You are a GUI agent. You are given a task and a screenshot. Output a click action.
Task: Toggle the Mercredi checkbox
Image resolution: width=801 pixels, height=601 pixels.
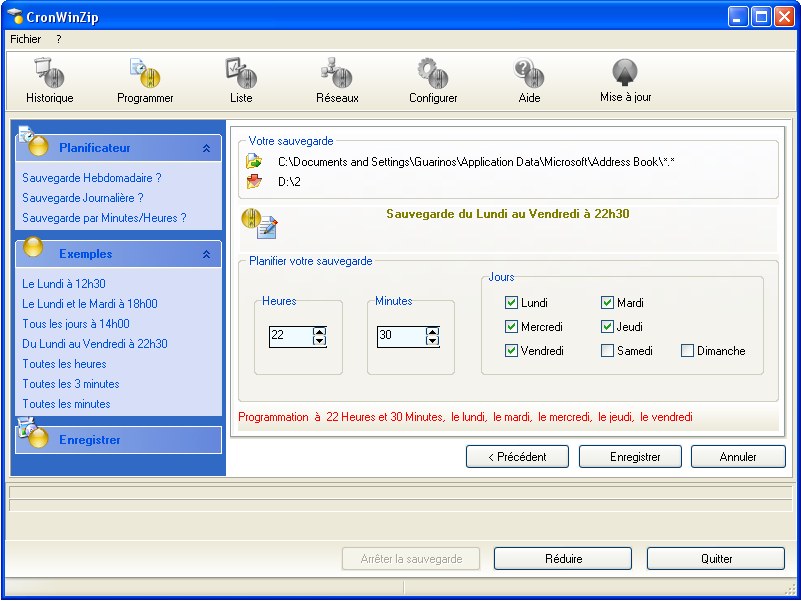coord(511,327)
